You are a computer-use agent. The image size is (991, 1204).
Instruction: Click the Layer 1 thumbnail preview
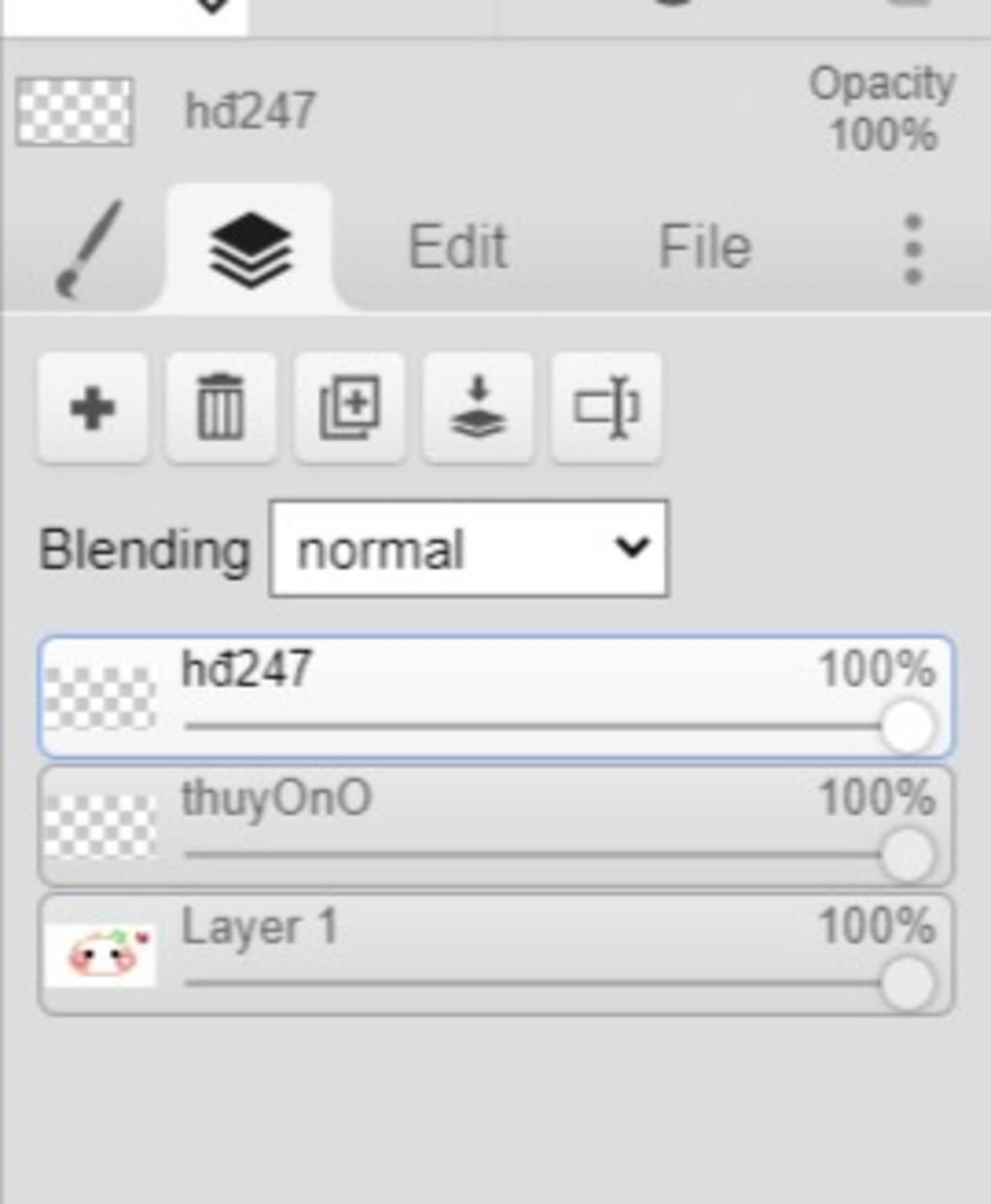click(x=101, y=955)
